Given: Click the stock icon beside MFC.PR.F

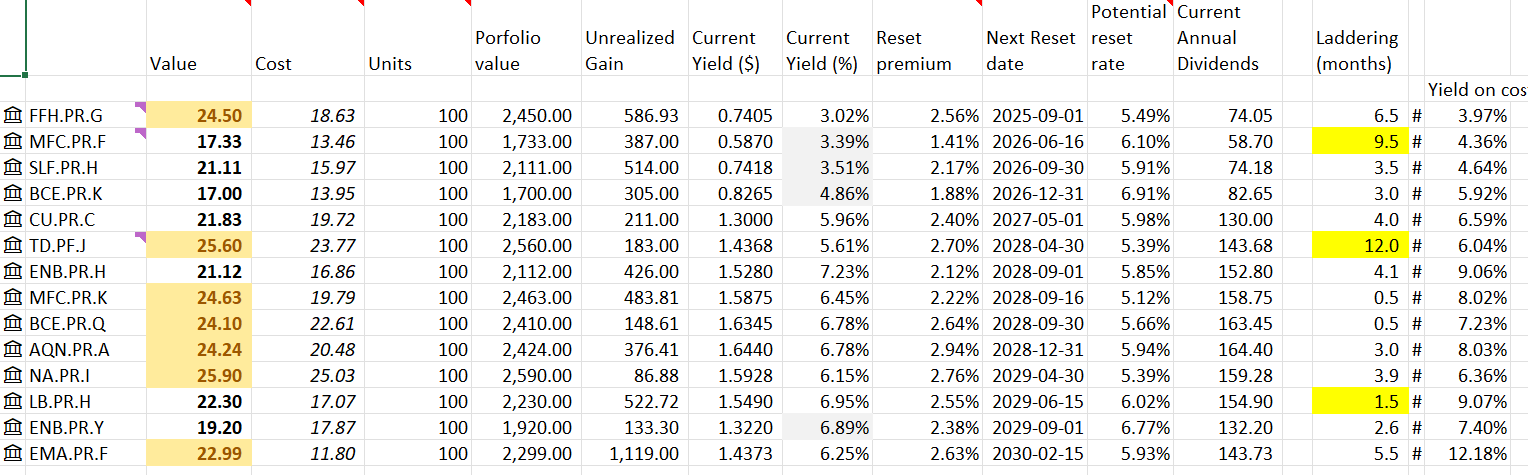Looking at the screenshot, I should (x=13, y=142).
